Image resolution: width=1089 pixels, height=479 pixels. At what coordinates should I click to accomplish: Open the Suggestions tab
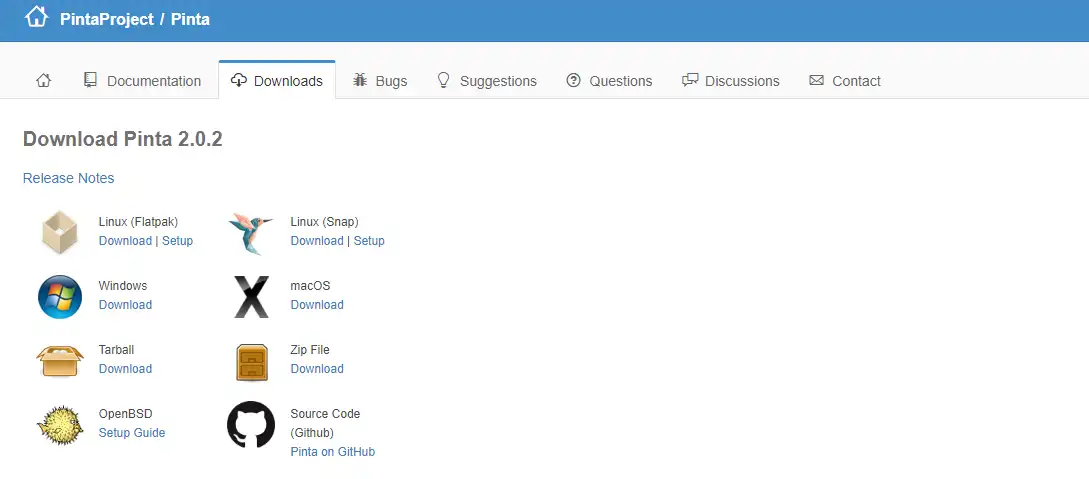coord(487,81)
